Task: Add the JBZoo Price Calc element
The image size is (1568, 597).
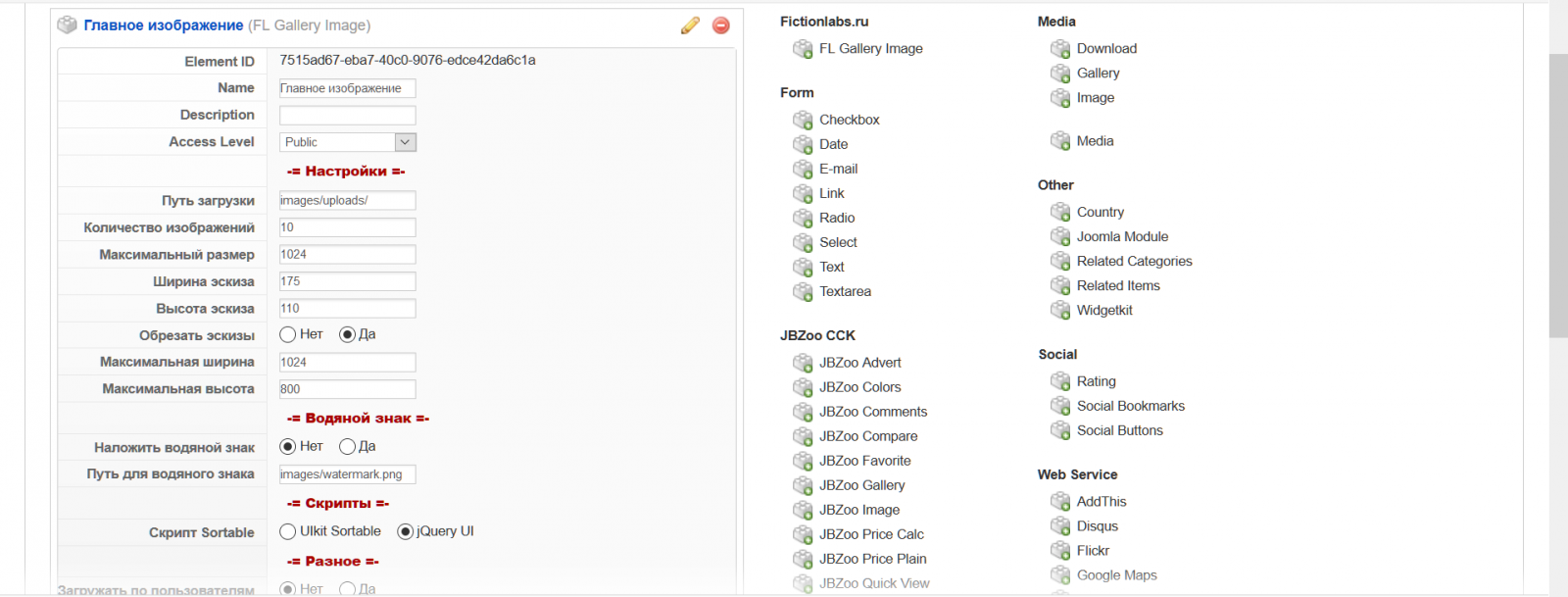Action: tap(871, 534)
